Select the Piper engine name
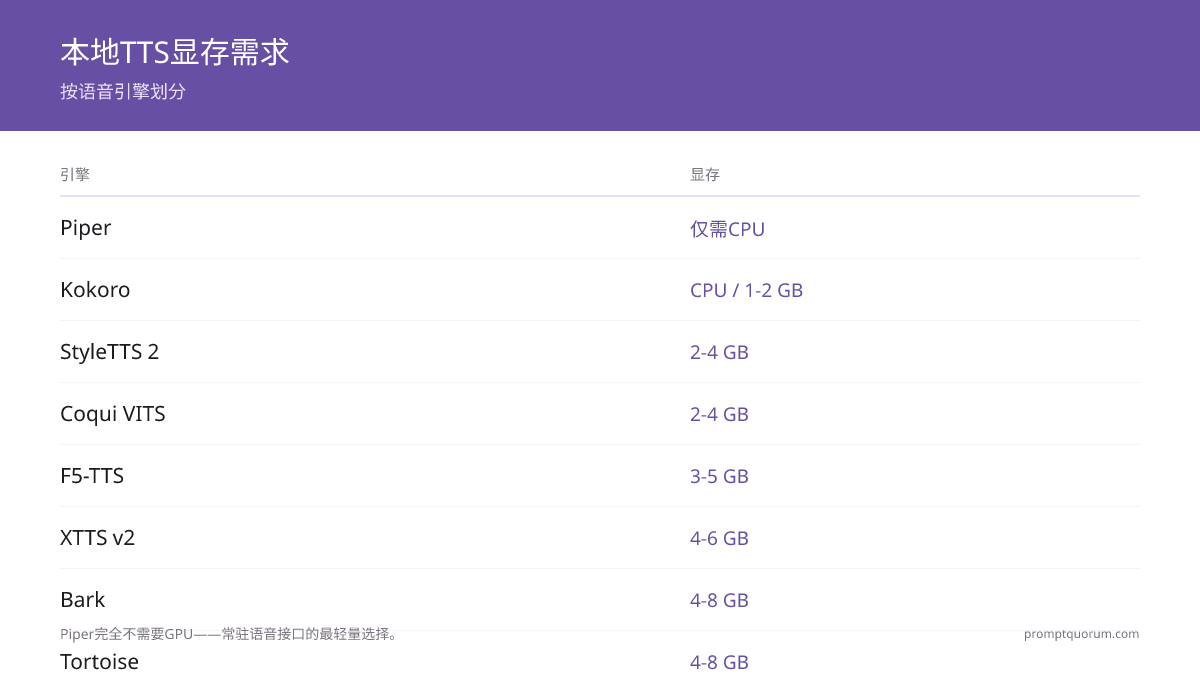Image resolution: width=1200 pixels, height=675 pixels. click(86, 228)
